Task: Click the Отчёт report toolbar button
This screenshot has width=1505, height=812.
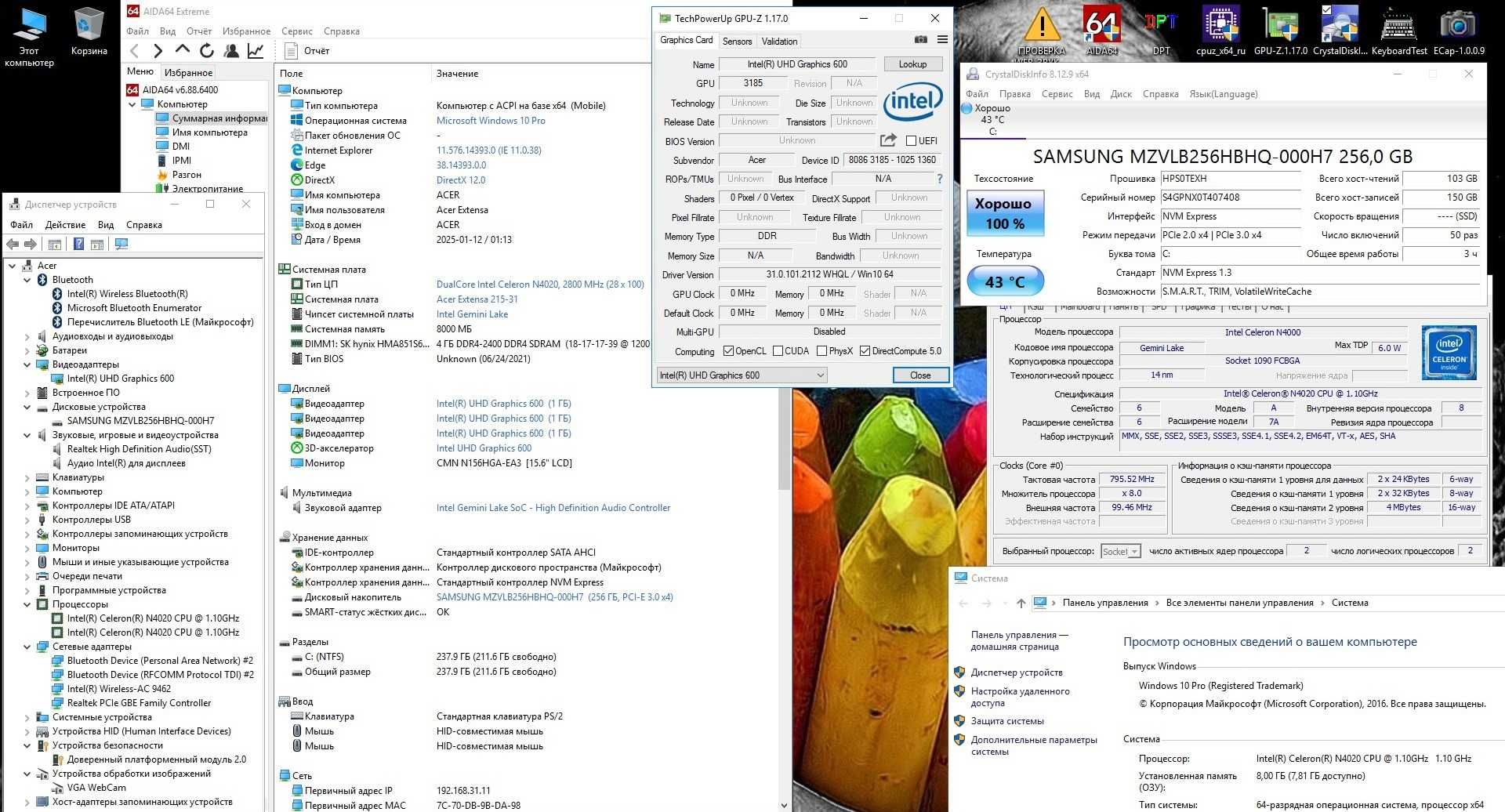Action: (x=308, y=51)
